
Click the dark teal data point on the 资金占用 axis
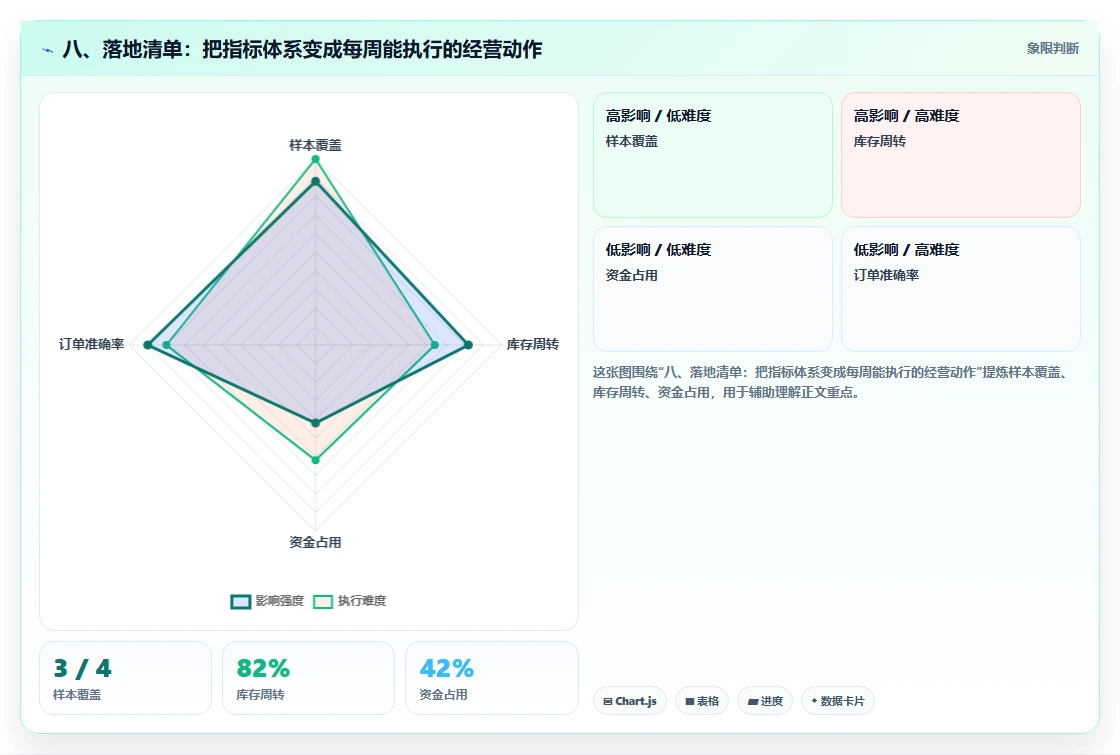315,423
